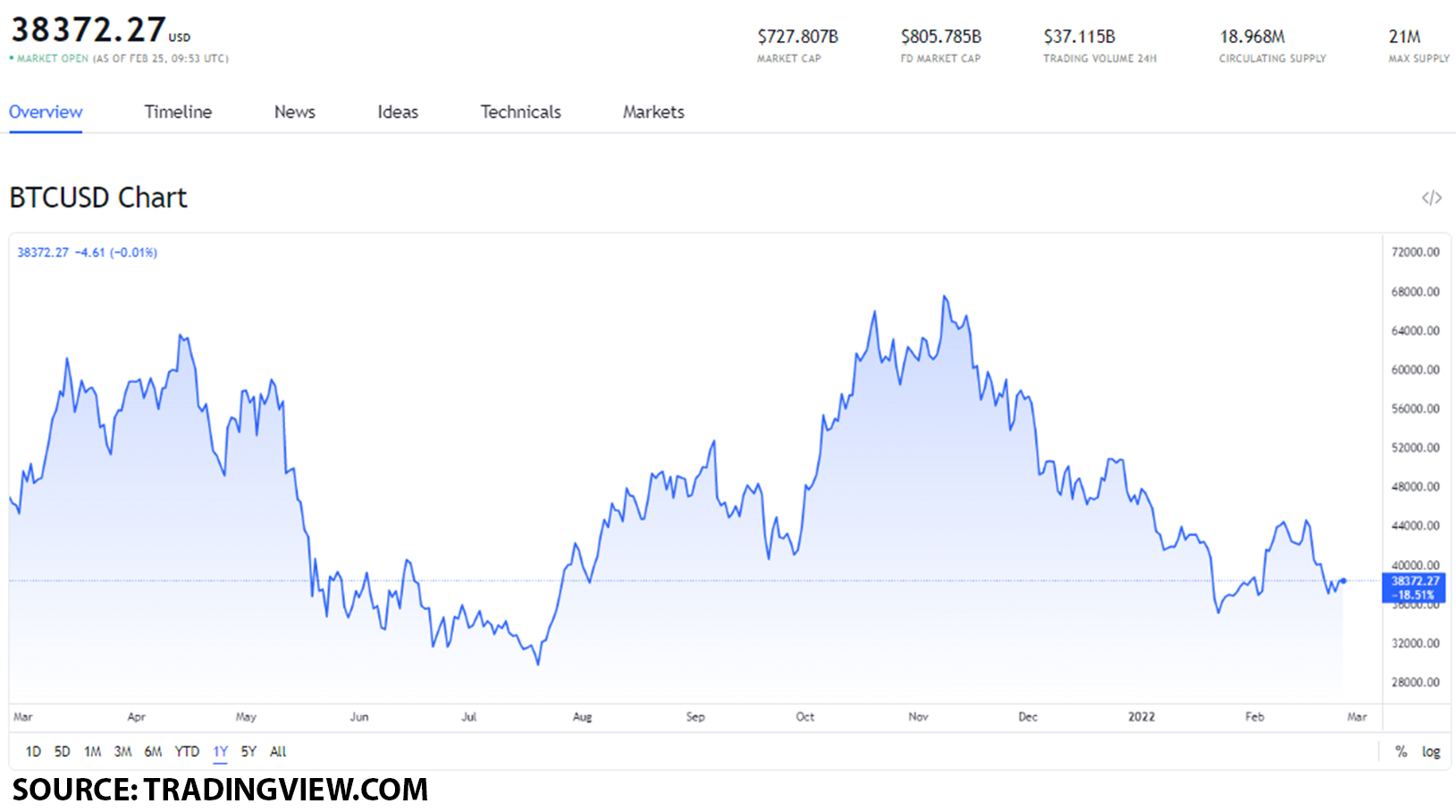
Task: Switch chart range to 3M
Action: 122,751
